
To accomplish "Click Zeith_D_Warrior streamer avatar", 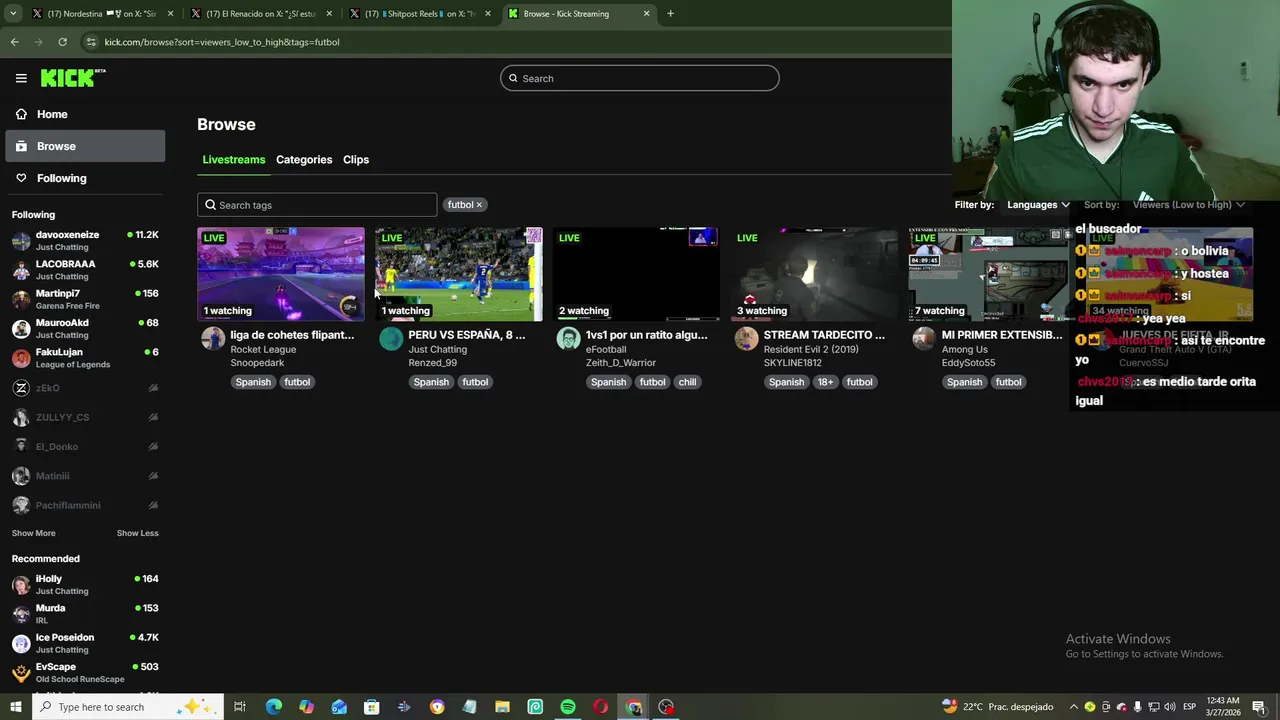I will [569, 339].
